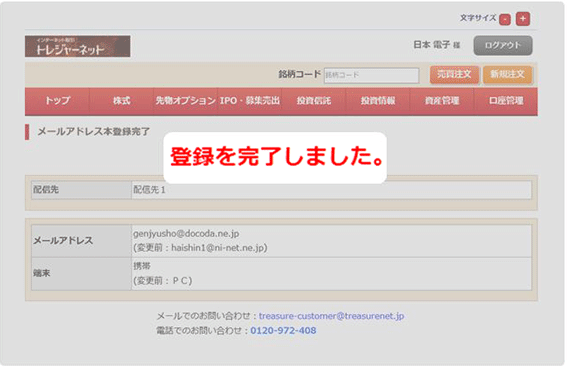Focus the 銘柄コード input field

[372, 75]
